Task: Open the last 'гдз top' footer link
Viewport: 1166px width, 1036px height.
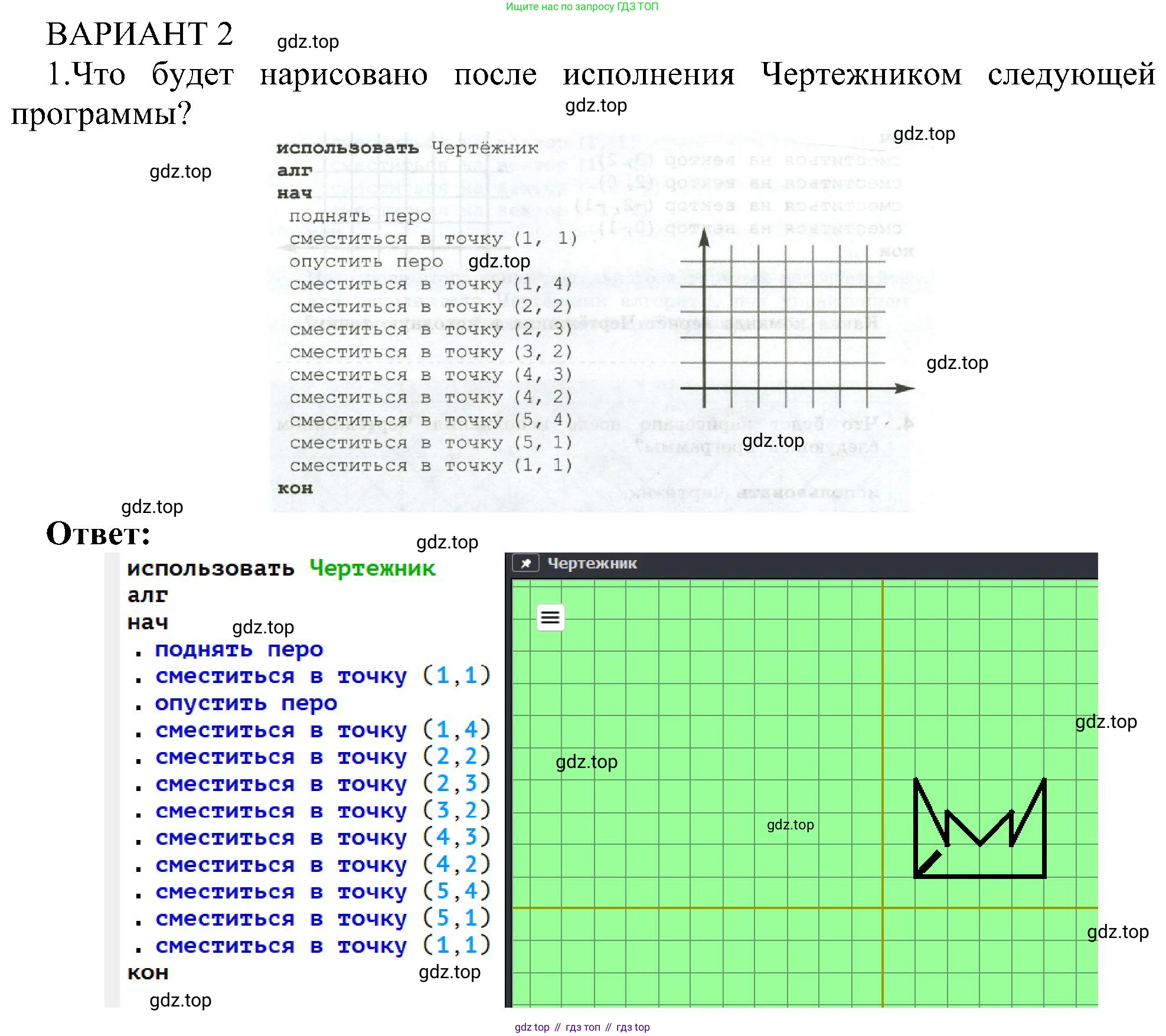Action: pyautogui.click(x=632, y=1027)
